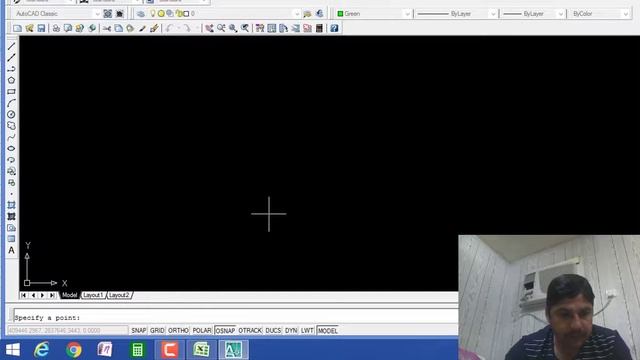Select the Arc tool
The height and width of the screenshot is (360, 640).
[11, 103]
